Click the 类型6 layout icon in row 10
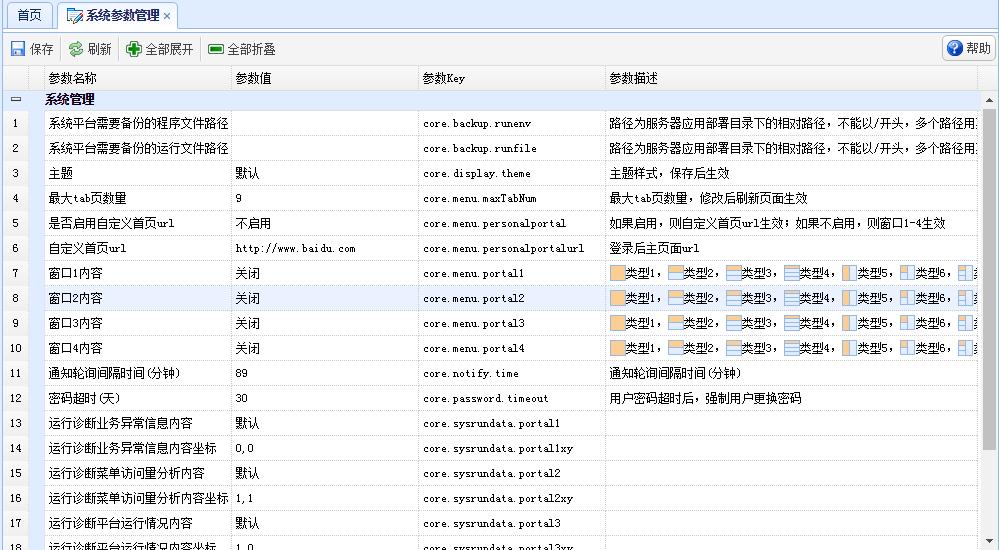The image size is (999, 550). click(x=907, y=348)
